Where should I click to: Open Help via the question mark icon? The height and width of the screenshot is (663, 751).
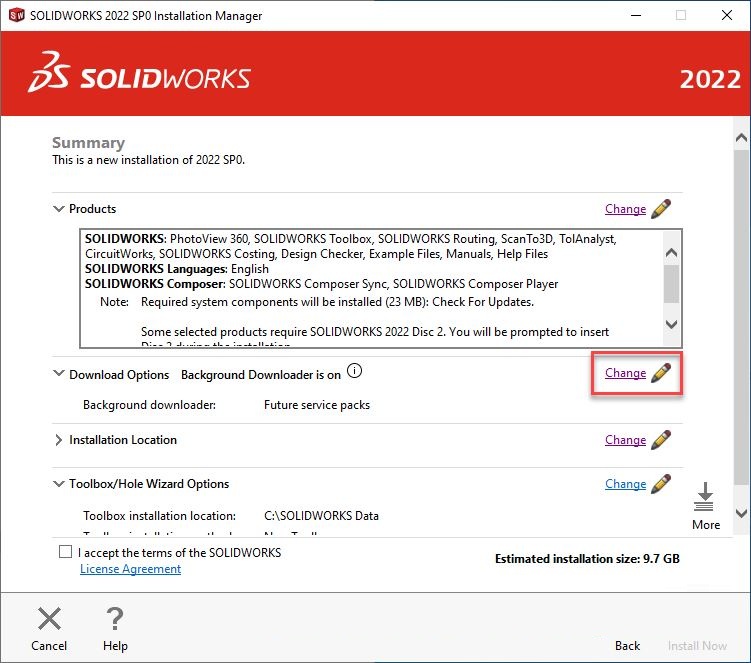[x=115, y=618]
